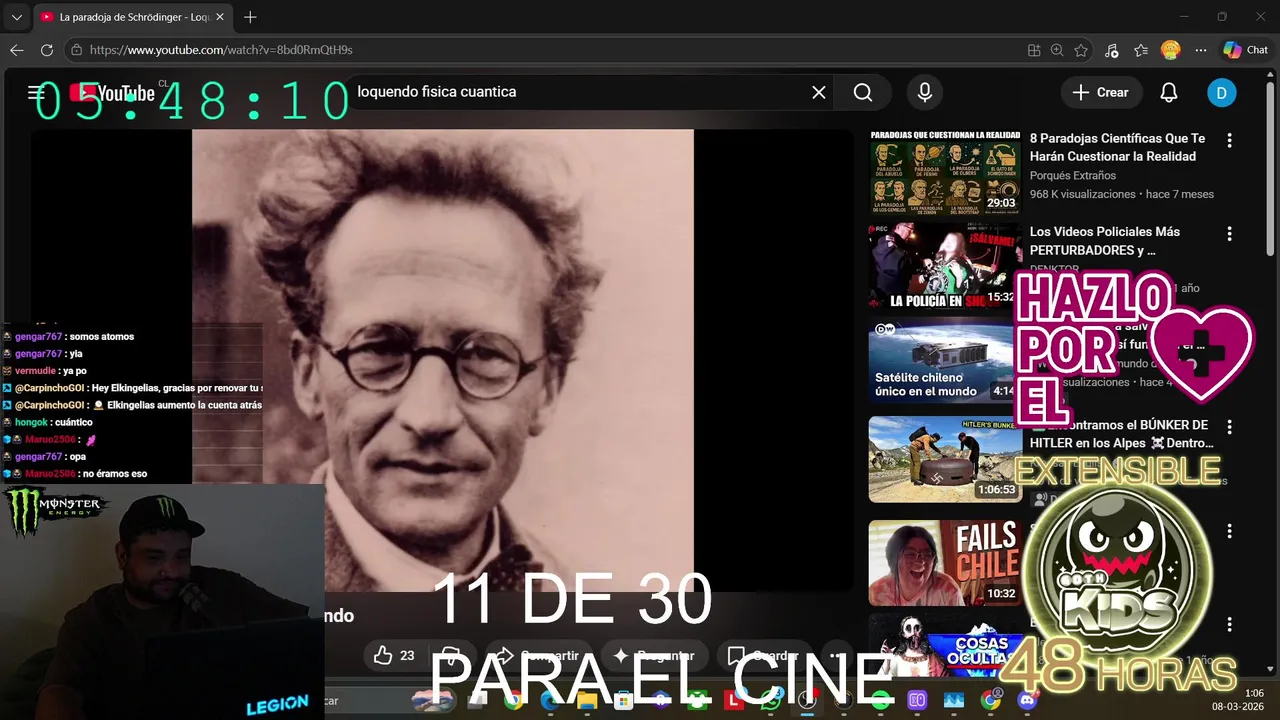Screen dimensions: 1280x720
Task: Add this page to favorites star
Action: pyautogui.click(x=1081, y=50)
